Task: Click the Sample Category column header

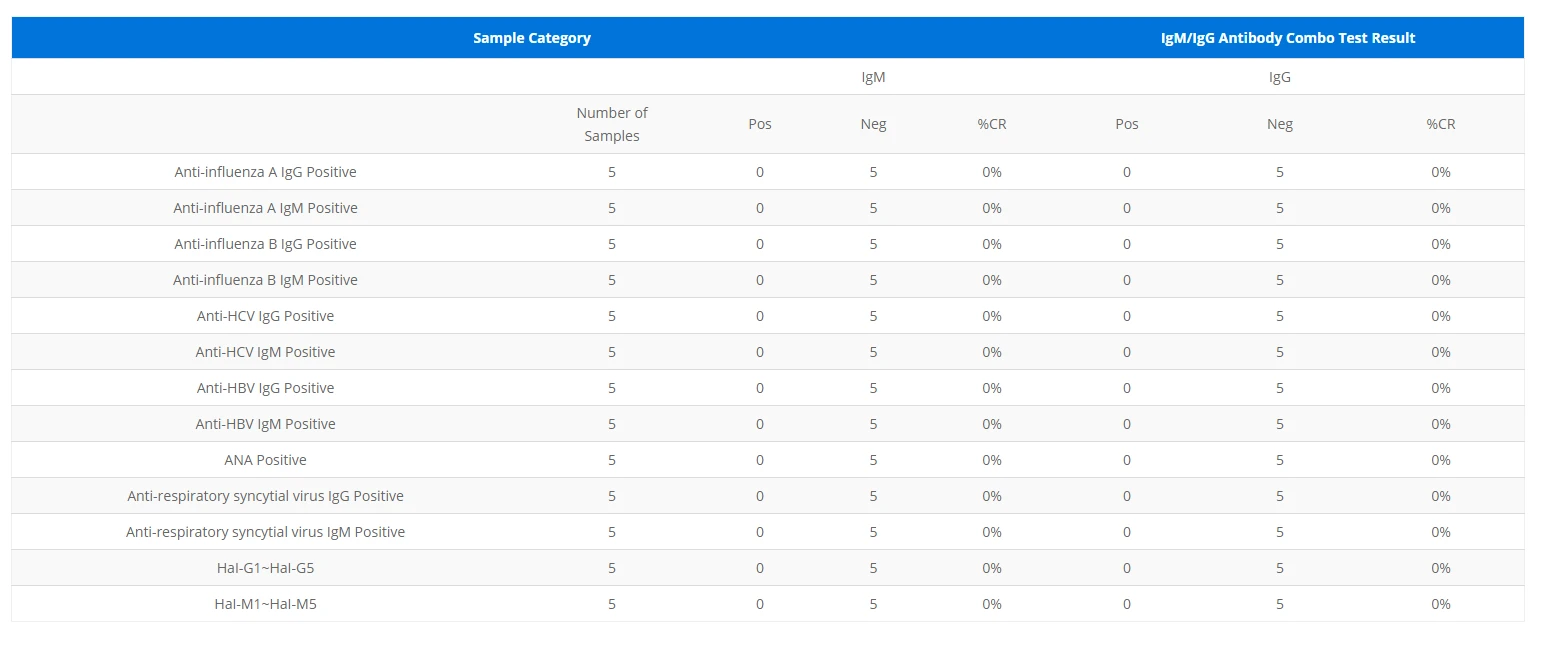Action: pyautogui.click(x=532, y=38)
